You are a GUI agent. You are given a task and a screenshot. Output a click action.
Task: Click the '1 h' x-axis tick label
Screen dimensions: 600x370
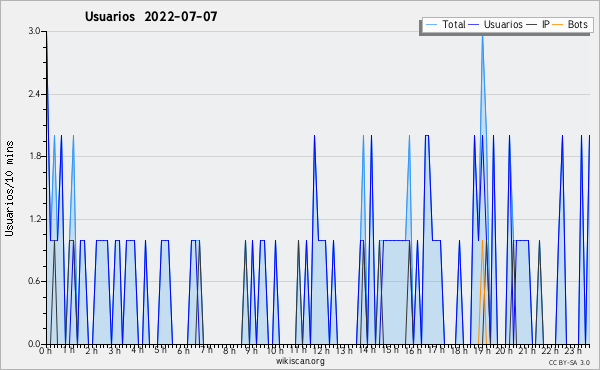coord(69,350)
